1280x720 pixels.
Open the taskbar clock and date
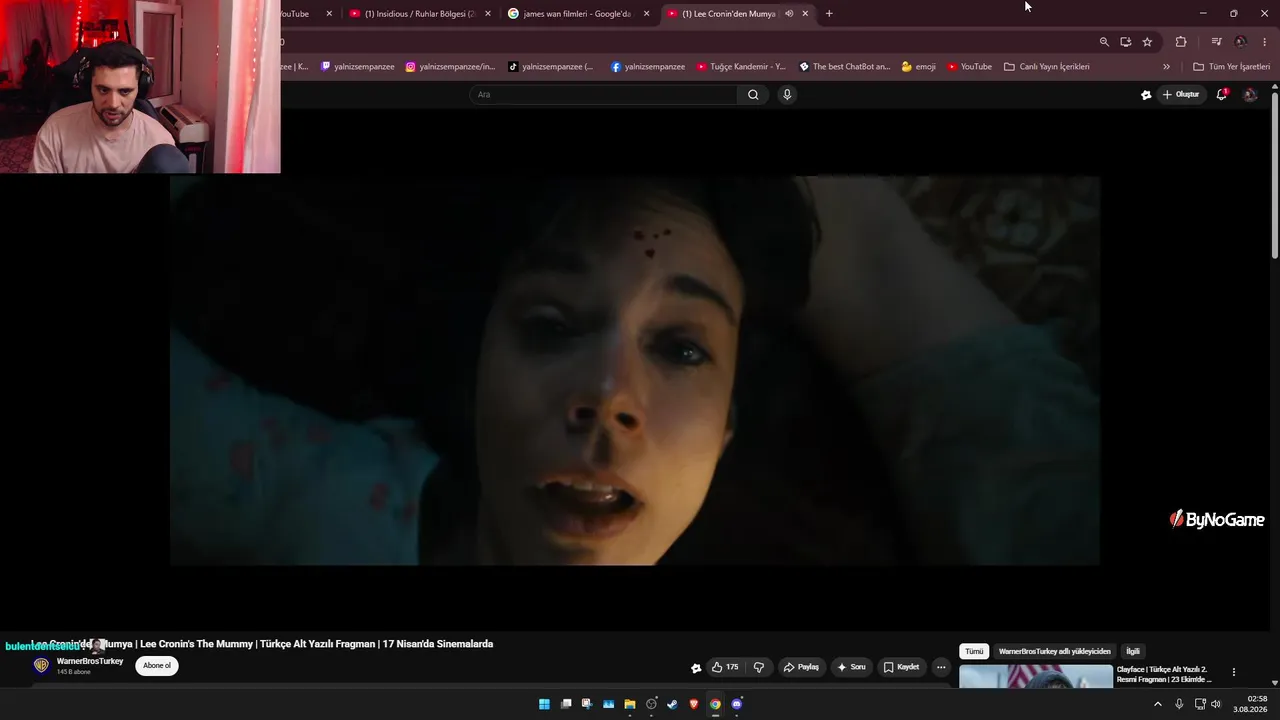1250,704
